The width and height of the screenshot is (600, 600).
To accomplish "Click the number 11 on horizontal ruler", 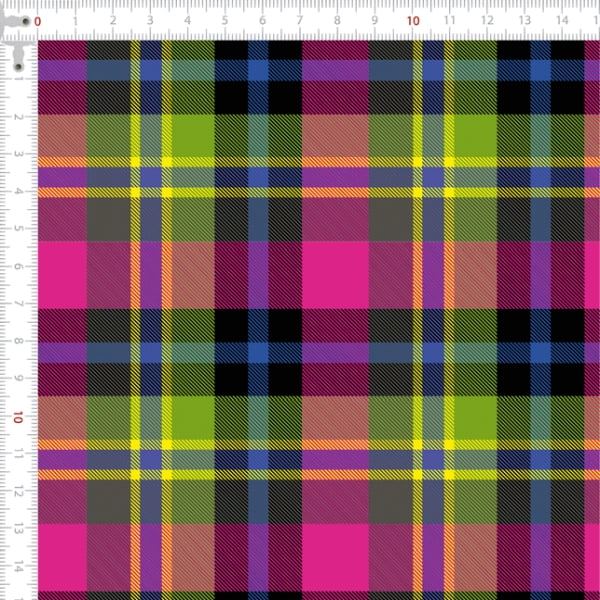I will 450,21.
